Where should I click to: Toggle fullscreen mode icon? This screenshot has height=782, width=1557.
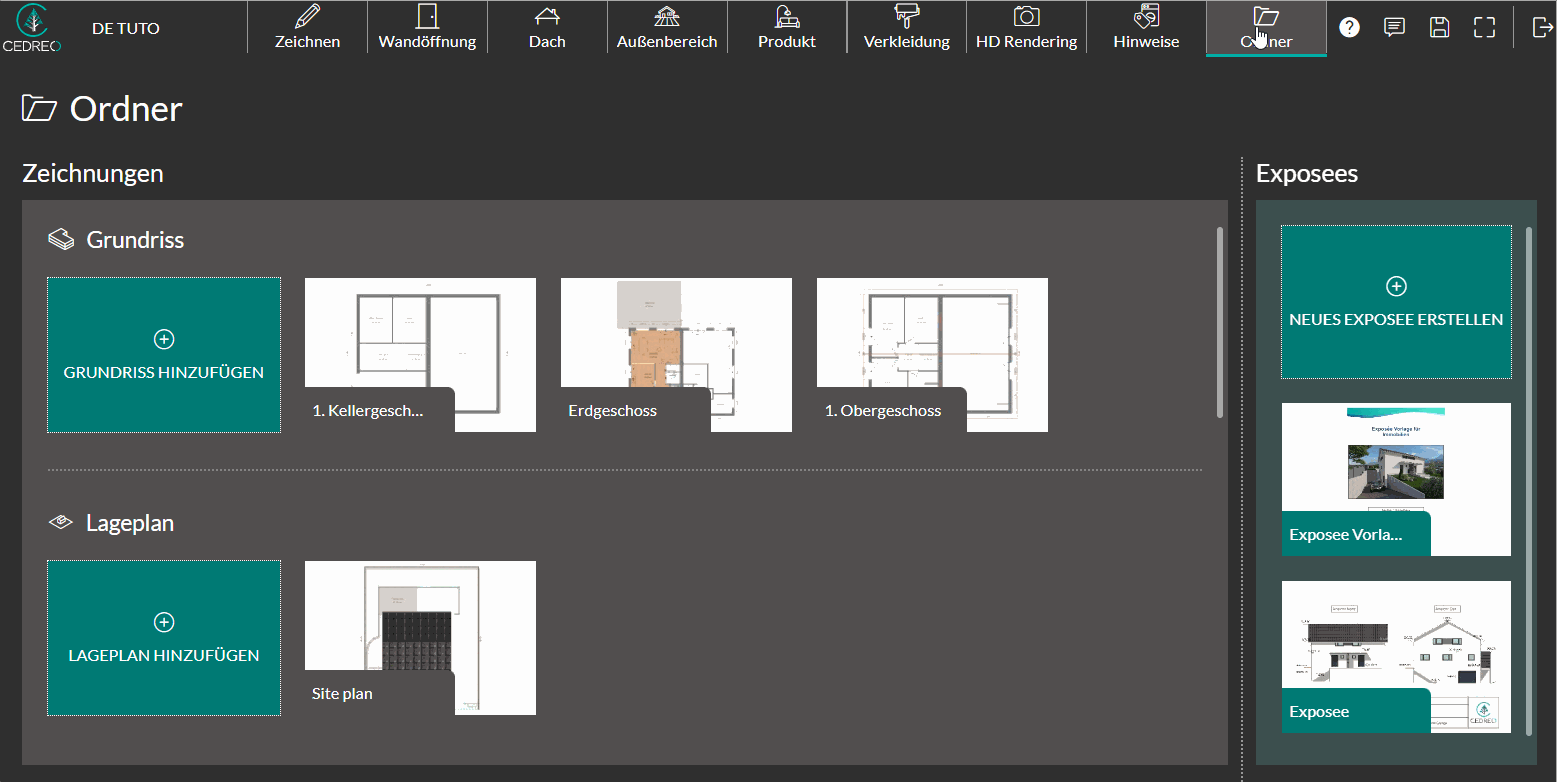tap(1484, 28)
